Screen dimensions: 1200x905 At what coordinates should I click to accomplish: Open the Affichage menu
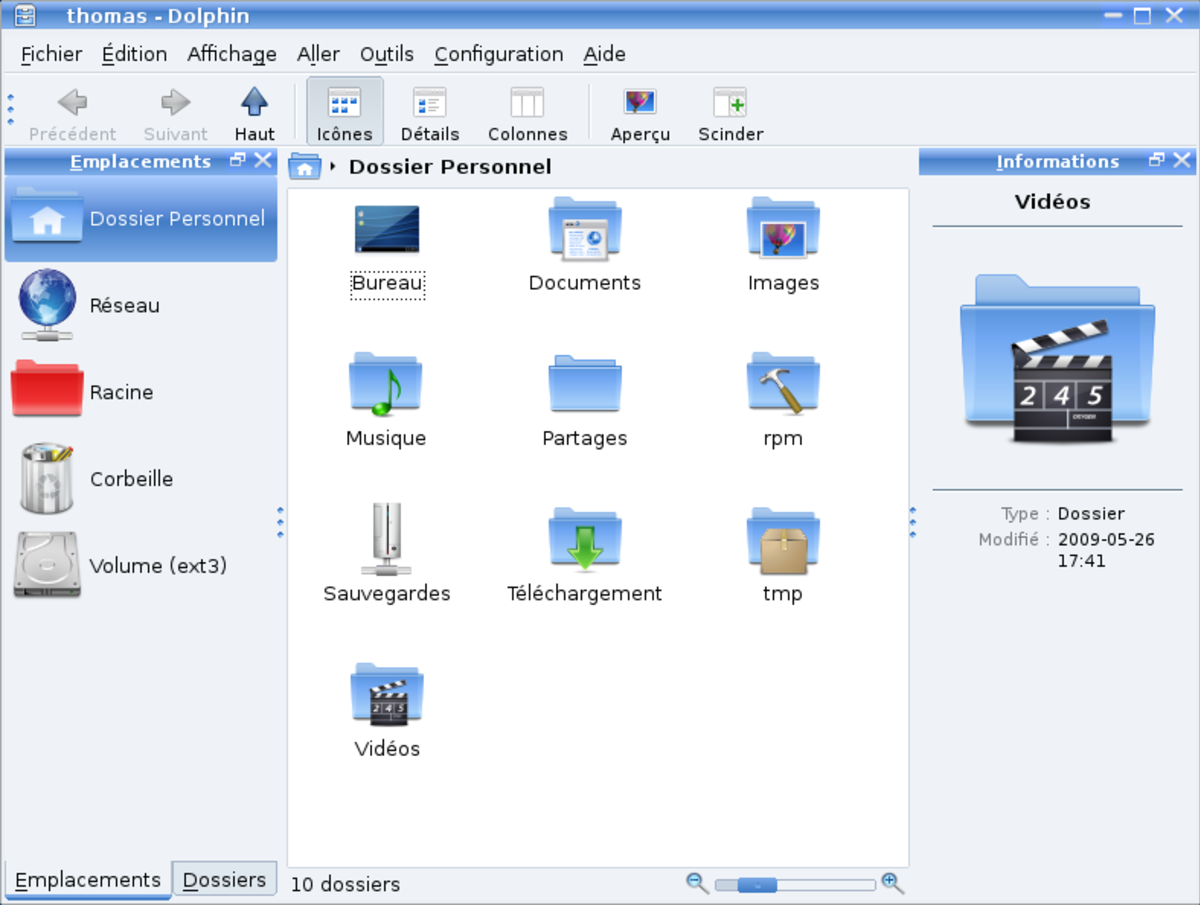(232, 54)
